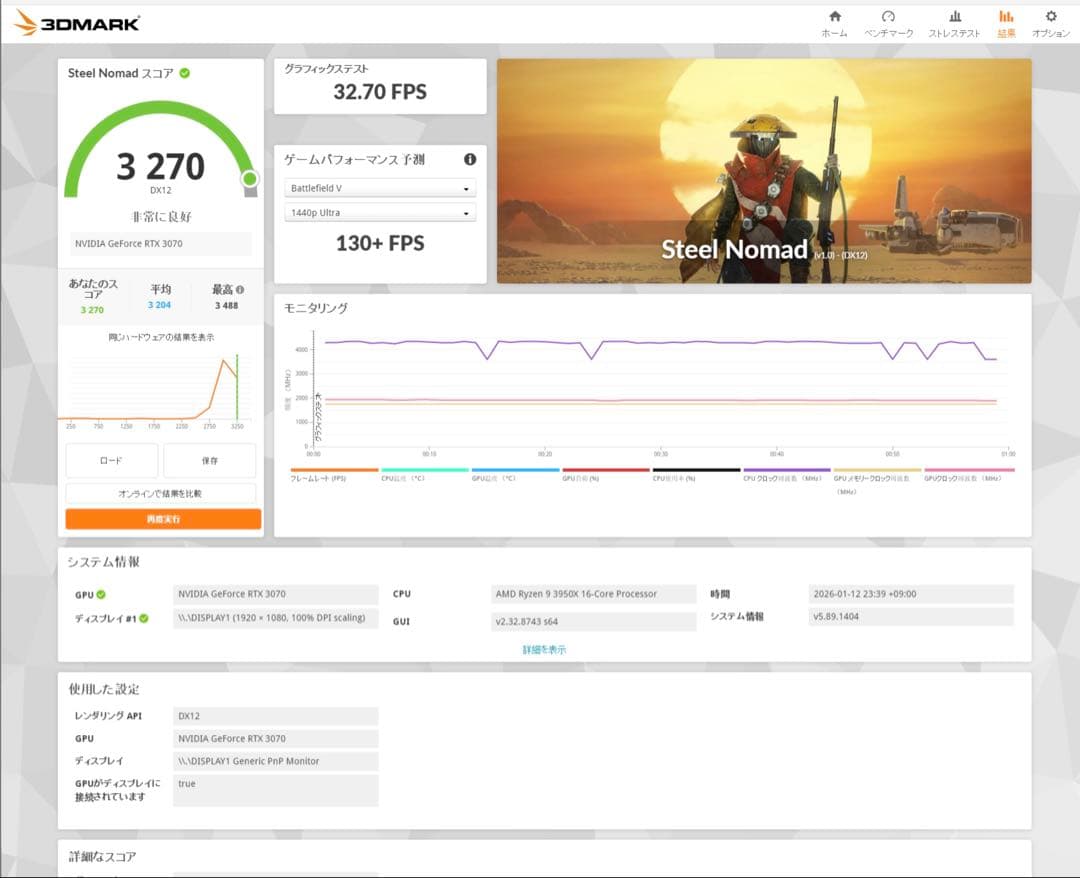
Task: Click the time 2026-01-12 23:39 field
Action: (911, 594)
